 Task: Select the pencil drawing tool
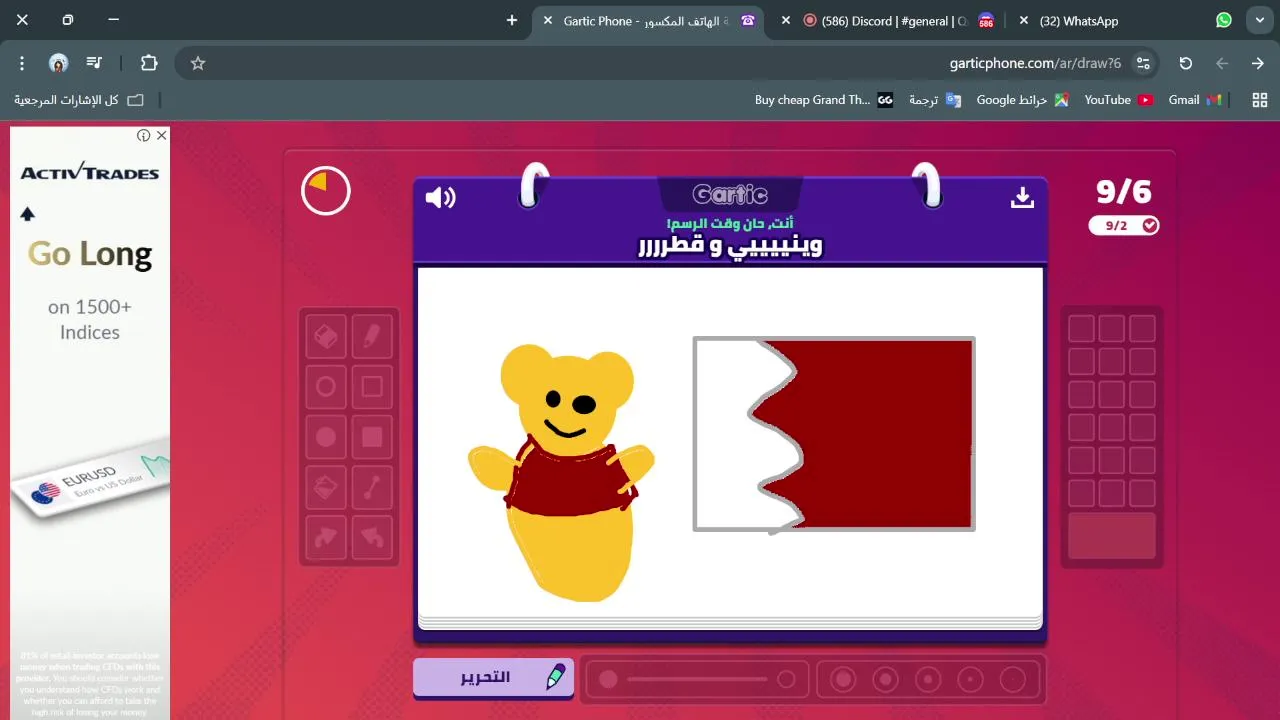pos(372,337)
